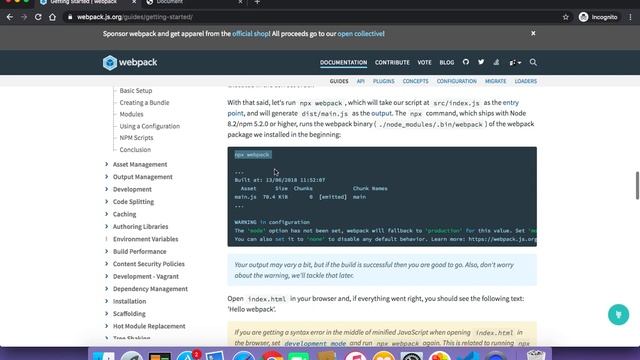This screenshot has width=640, height=360.
Task: Expand the Development chevron
Action: (x=107, y=189)
